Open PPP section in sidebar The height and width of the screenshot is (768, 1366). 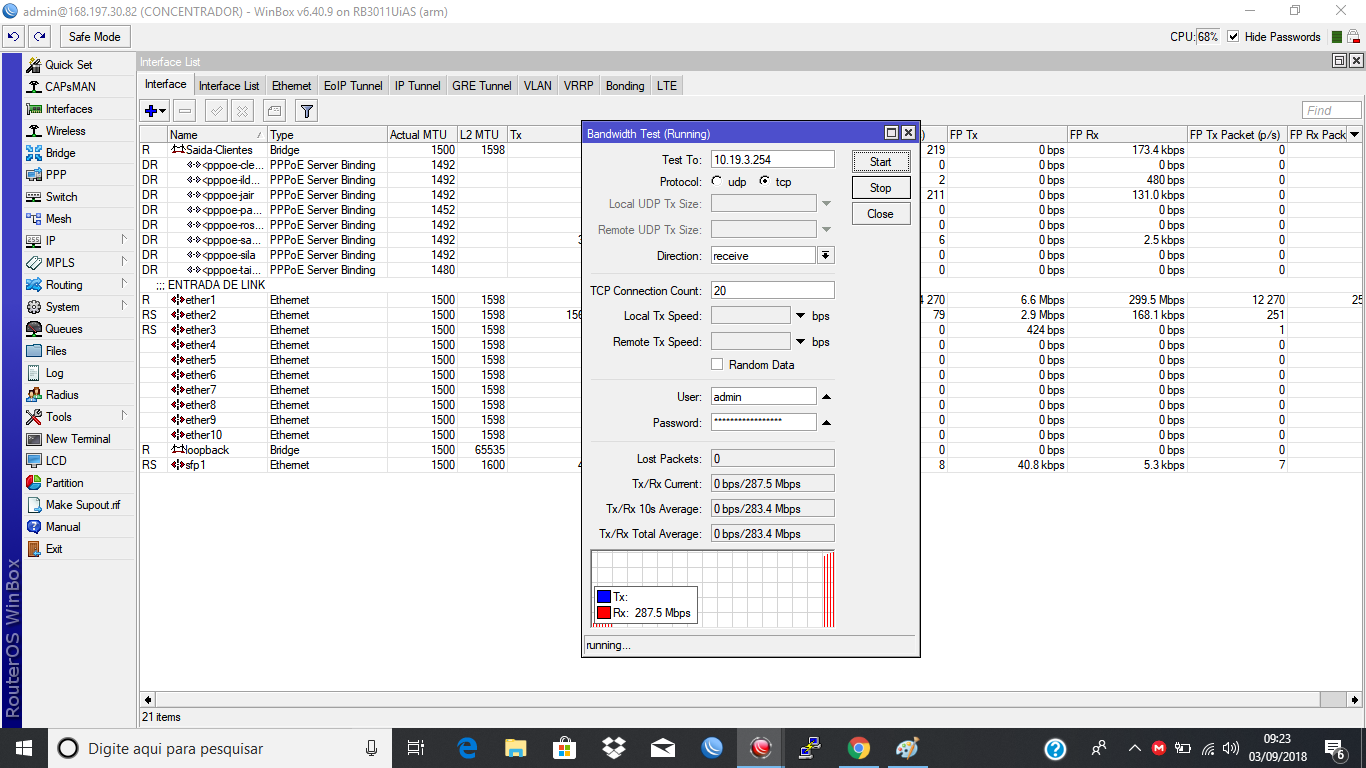[56, 174]
